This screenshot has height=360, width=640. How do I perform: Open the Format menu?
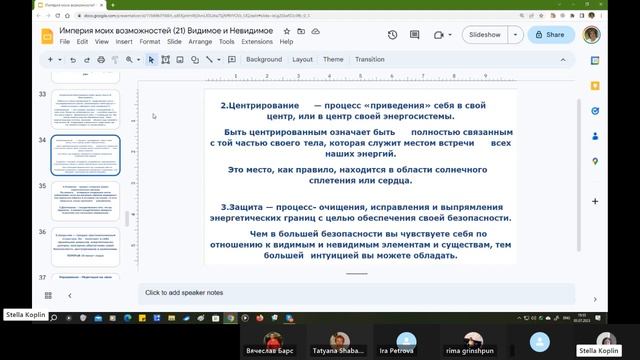coord(149,42)
